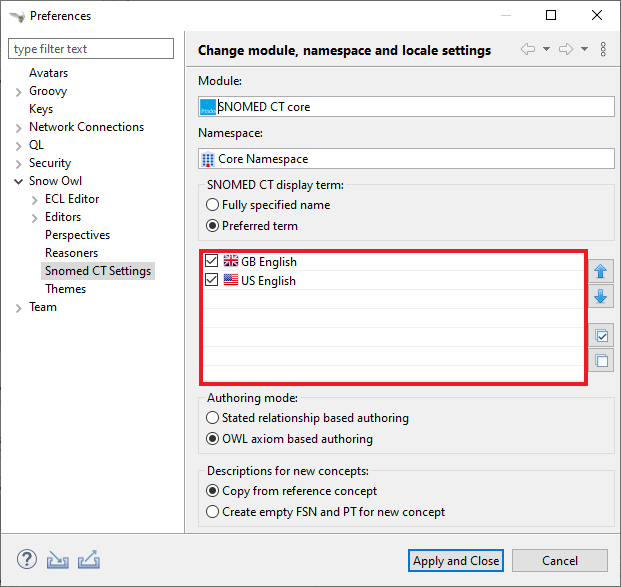
Task: Uncheck the US English checkbox
Action: coord(211,281)
